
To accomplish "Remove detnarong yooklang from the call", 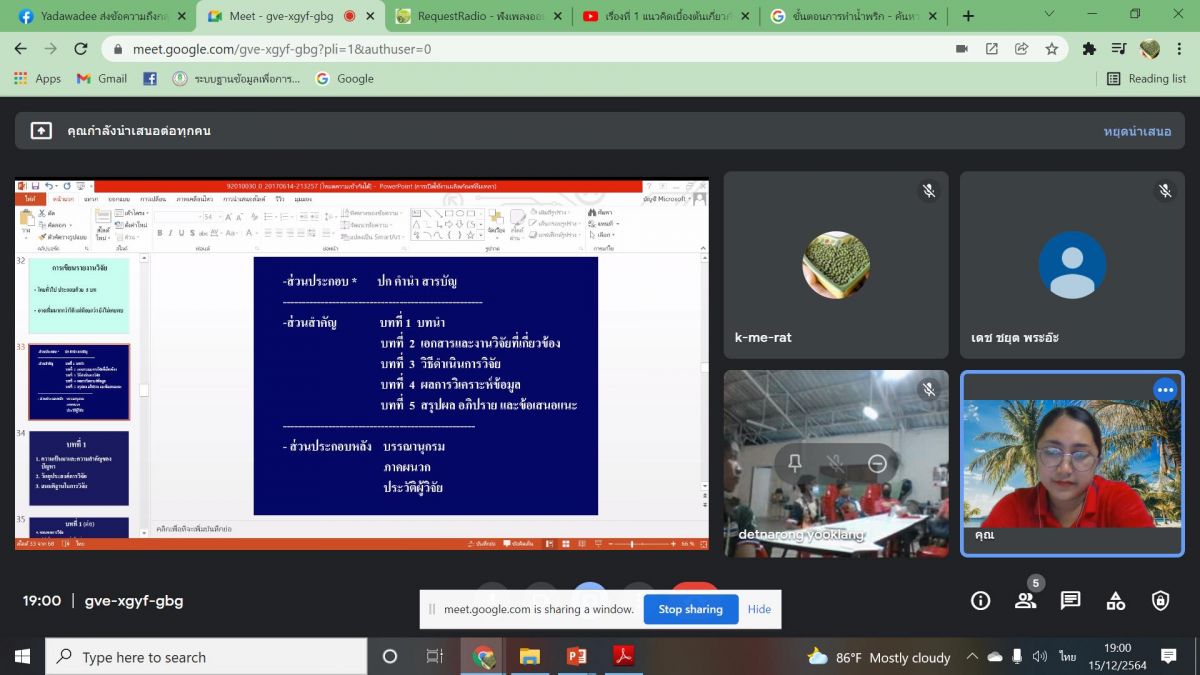I will tap(877, 463).
